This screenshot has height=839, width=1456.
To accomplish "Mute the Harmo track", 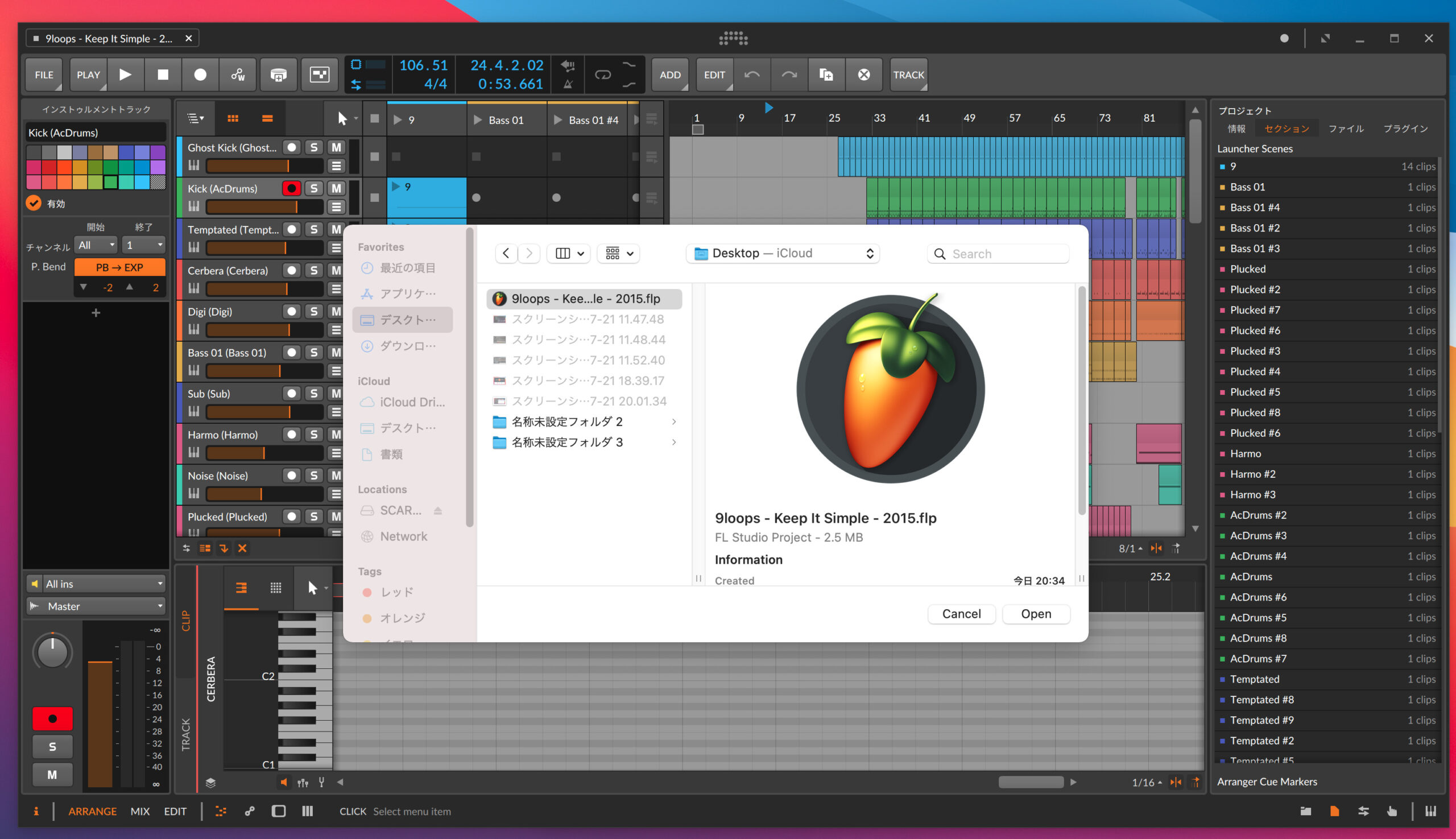I will 336,434.
